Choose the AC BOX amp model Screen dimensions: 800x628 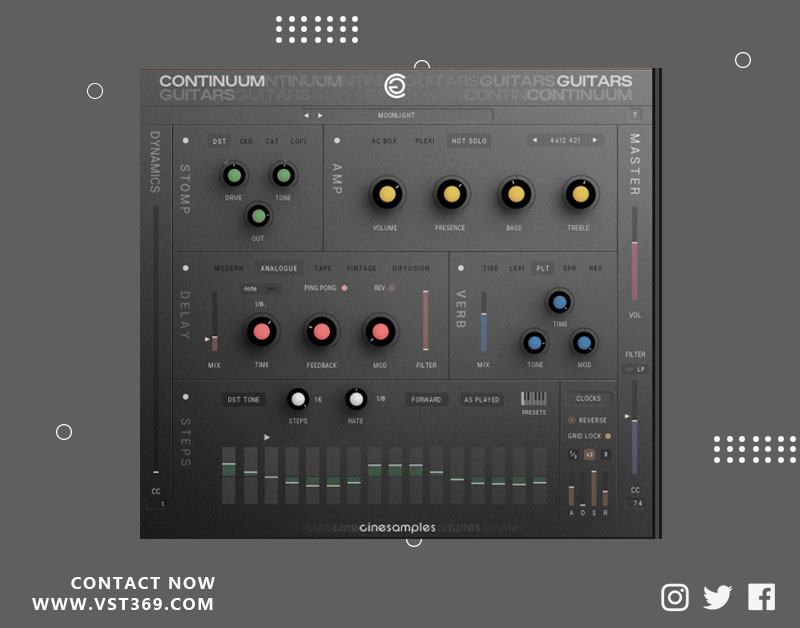click(384, 141)
